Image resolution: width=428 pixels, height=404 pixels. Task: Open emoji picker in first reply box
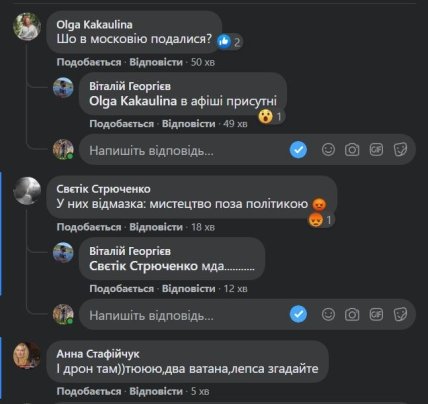pos(328,150)
